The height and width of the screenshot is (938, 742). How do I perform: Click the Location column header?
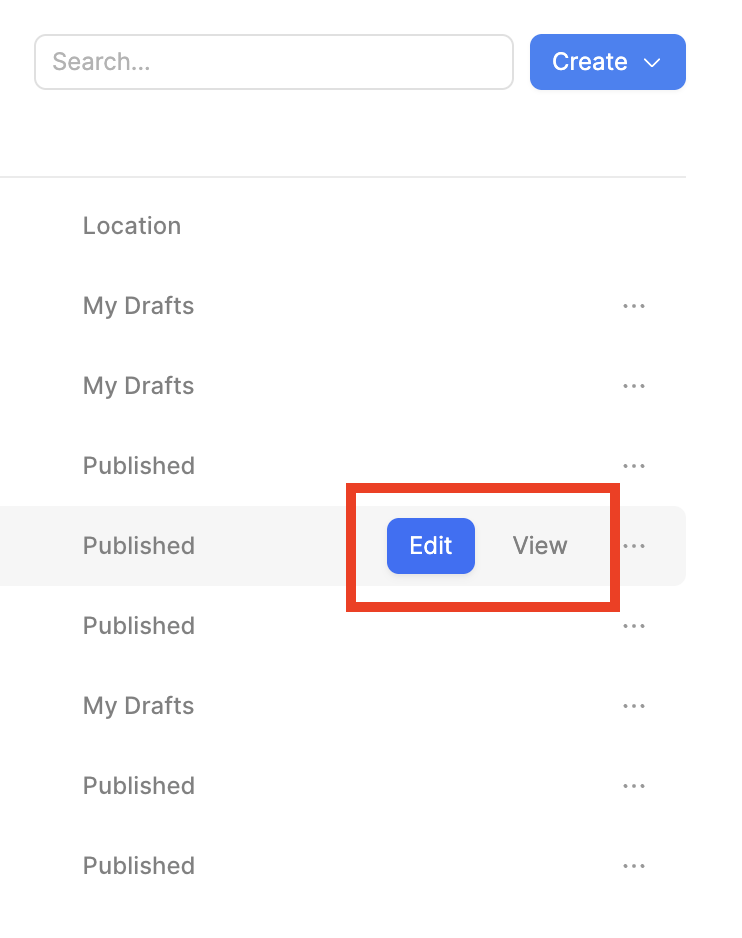(132, 226)
